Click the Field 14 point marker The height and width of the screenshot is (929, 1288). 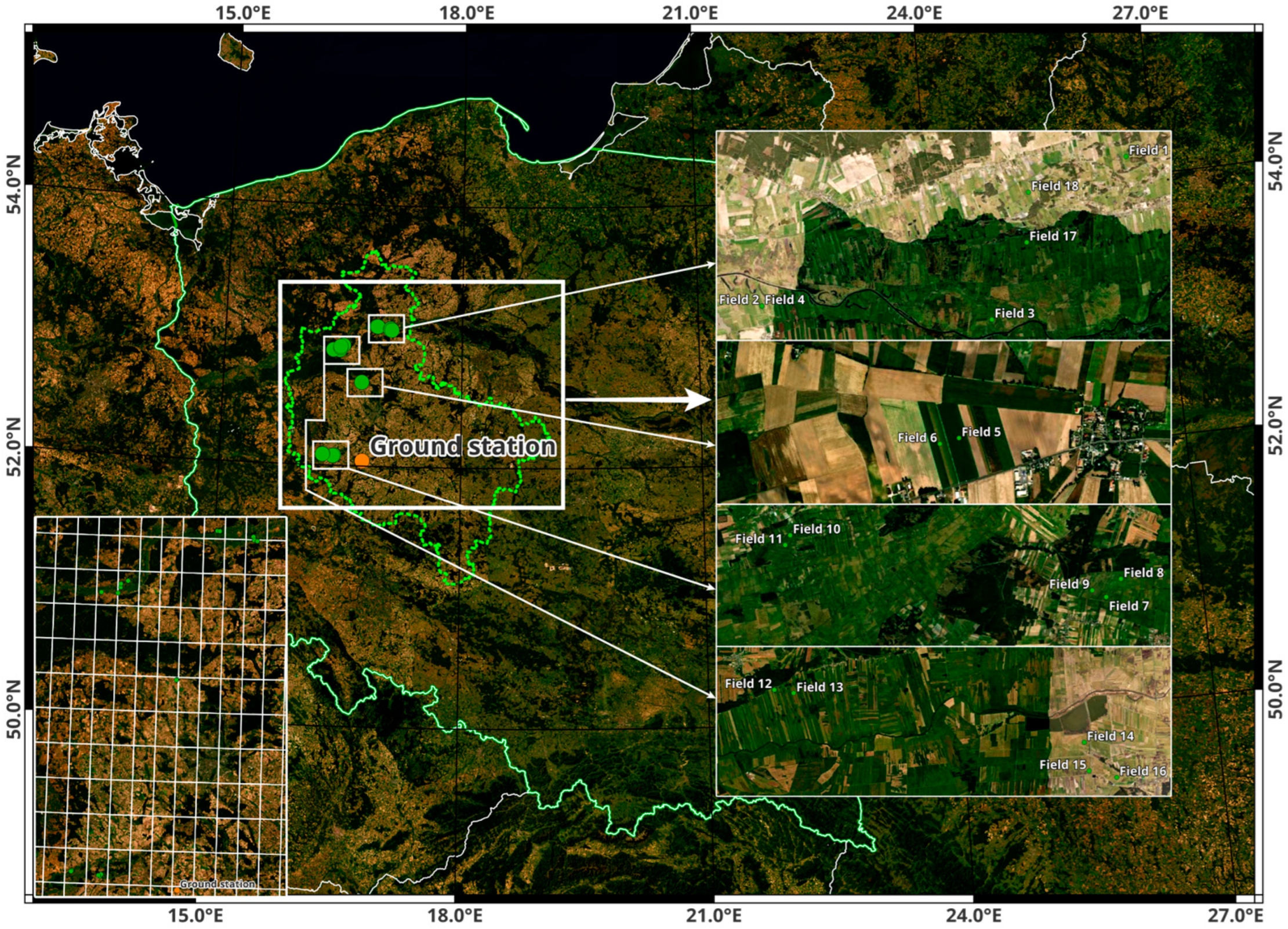point(1084,742)
